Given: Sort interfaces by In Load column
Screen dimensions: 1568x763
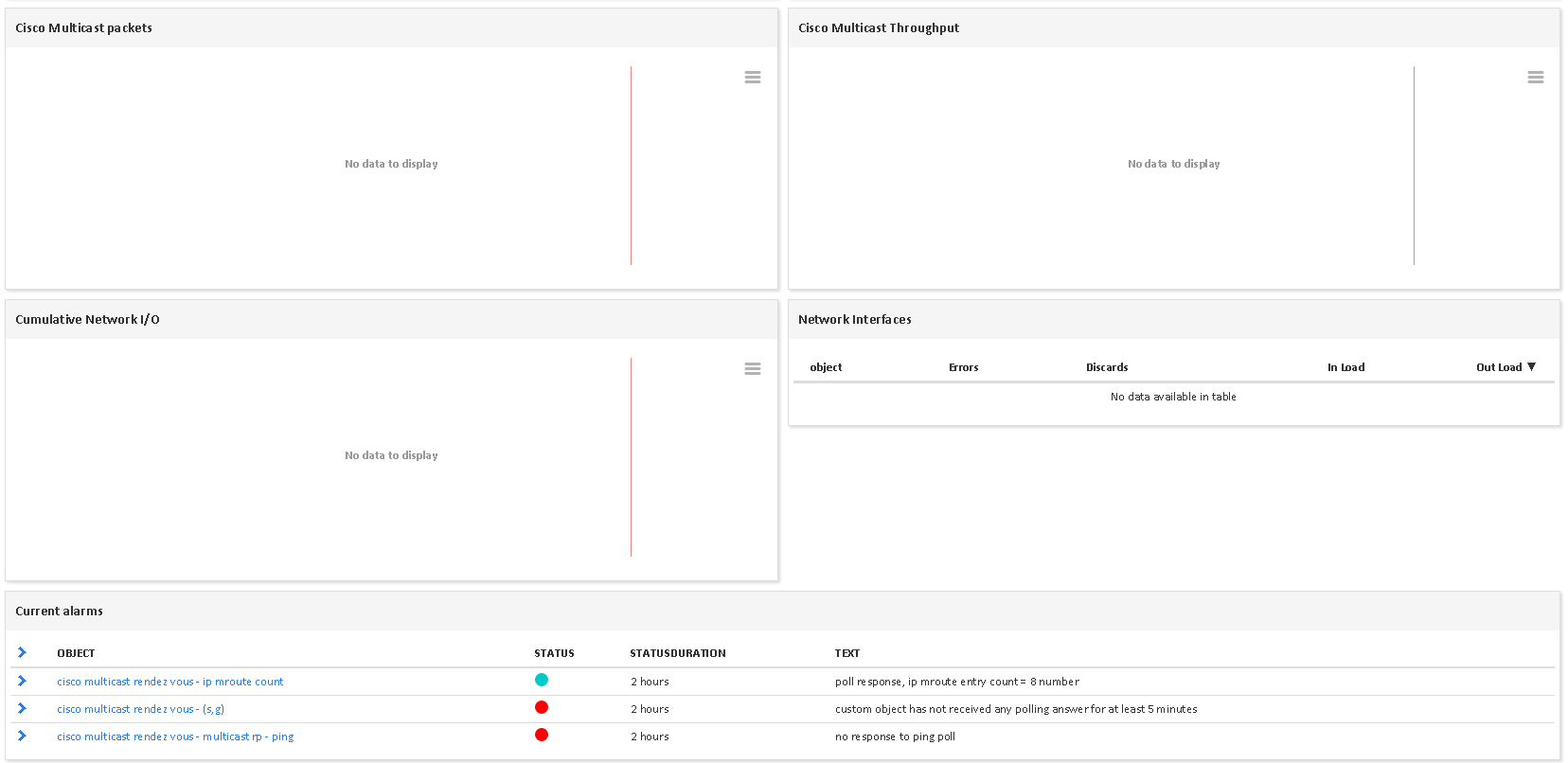Looking at the screenshot, I should (x=1345, y=367).
